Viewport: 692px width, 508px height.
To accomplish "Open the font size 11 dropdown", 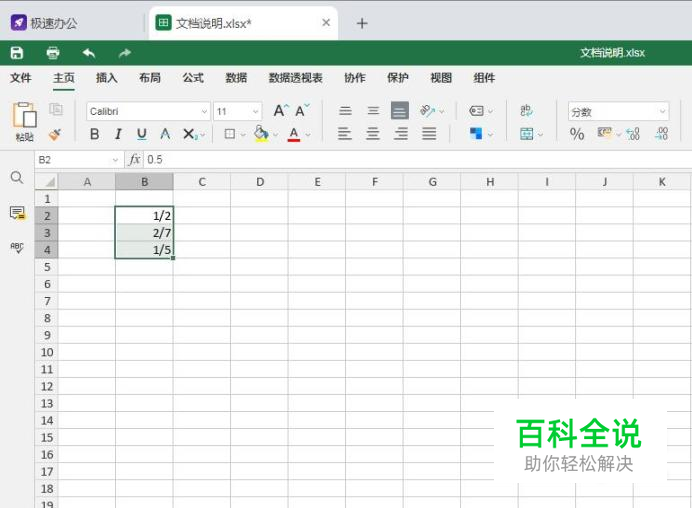I will [256, 112].
